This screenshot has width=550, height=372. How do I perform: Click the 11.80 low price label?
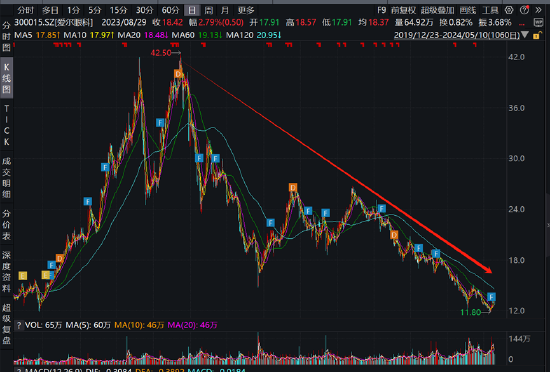470,312
